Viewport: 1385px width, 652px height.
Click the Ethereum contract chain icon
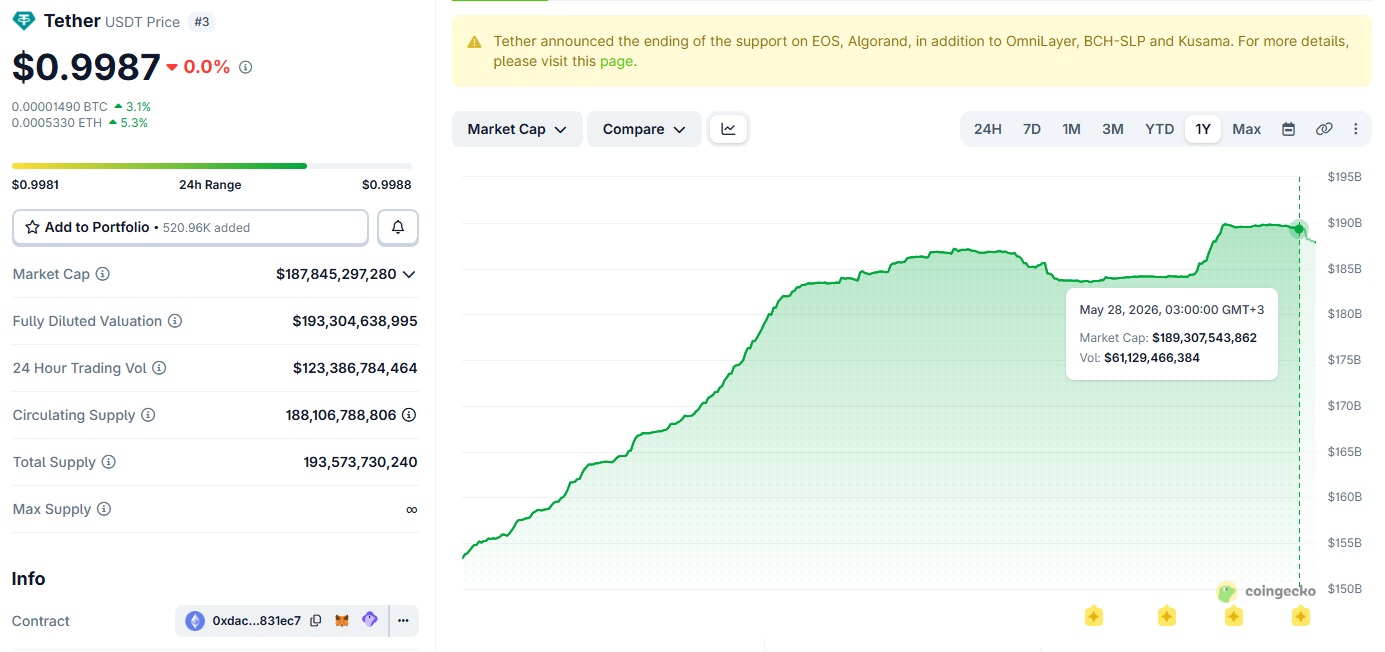[x=195, y=621]
